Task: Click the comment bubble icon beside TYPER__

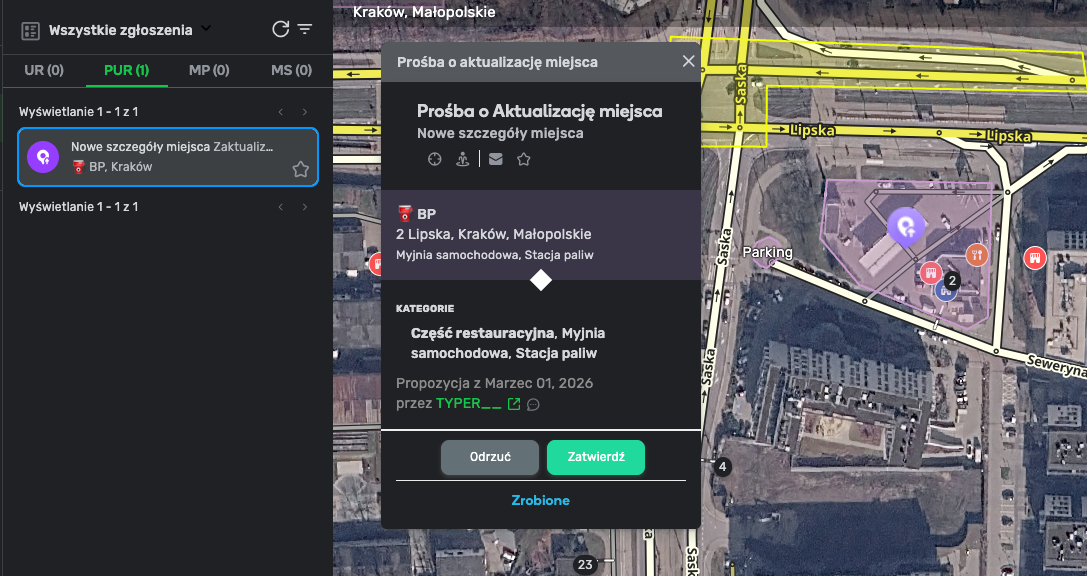Action: click(x=533, y=404)
